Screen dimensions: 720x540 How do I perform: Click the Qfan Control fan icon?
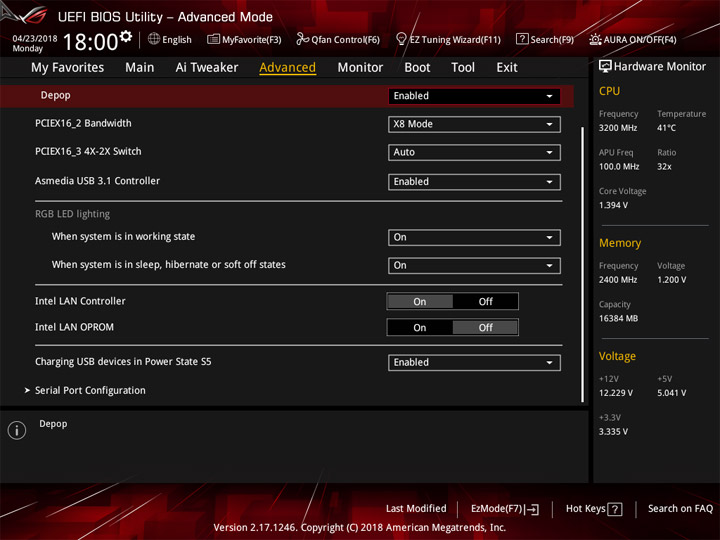[x=302, y=39]
